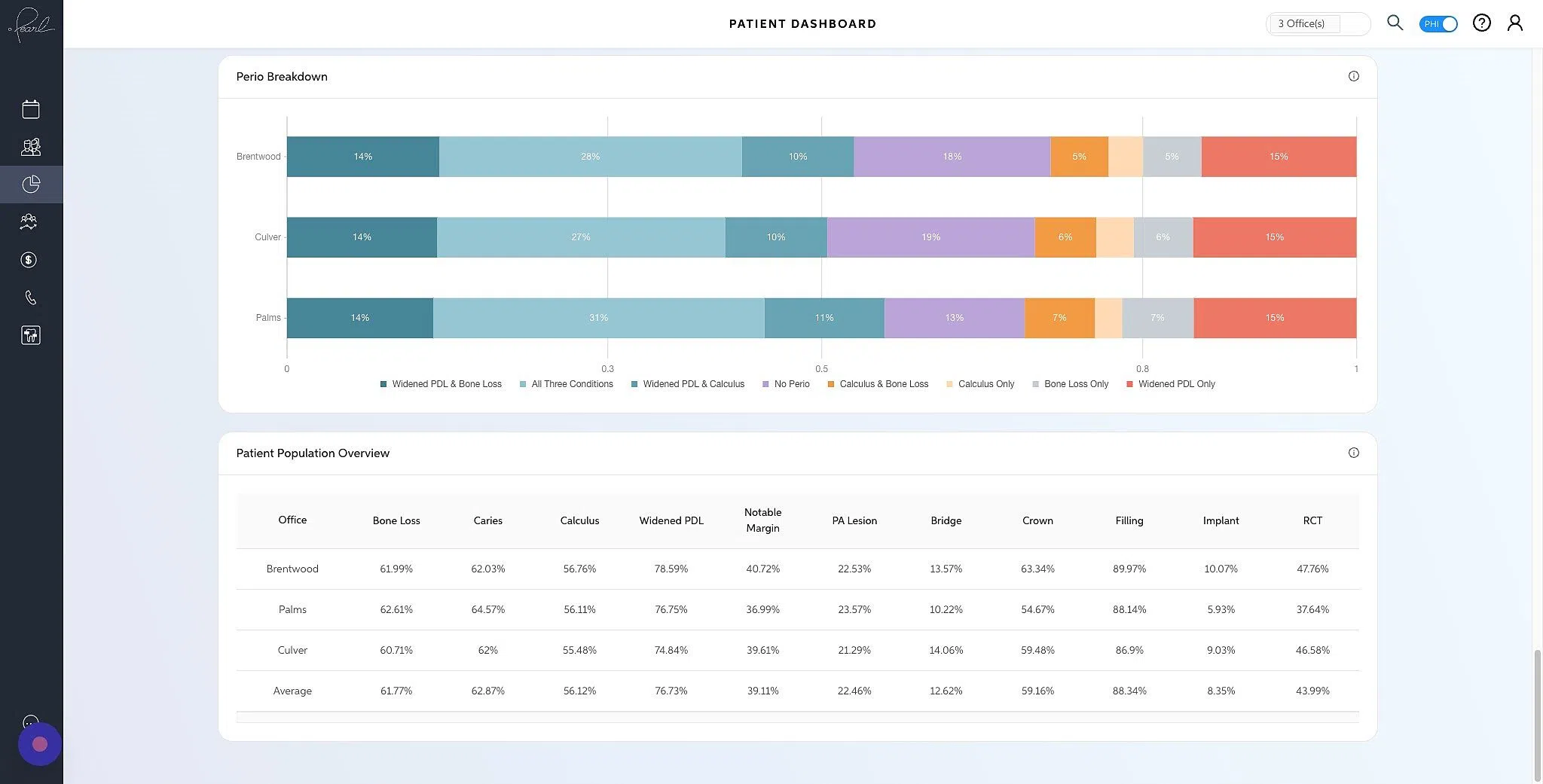
Task: Open the user profile icon
Action: [1515, 23]
